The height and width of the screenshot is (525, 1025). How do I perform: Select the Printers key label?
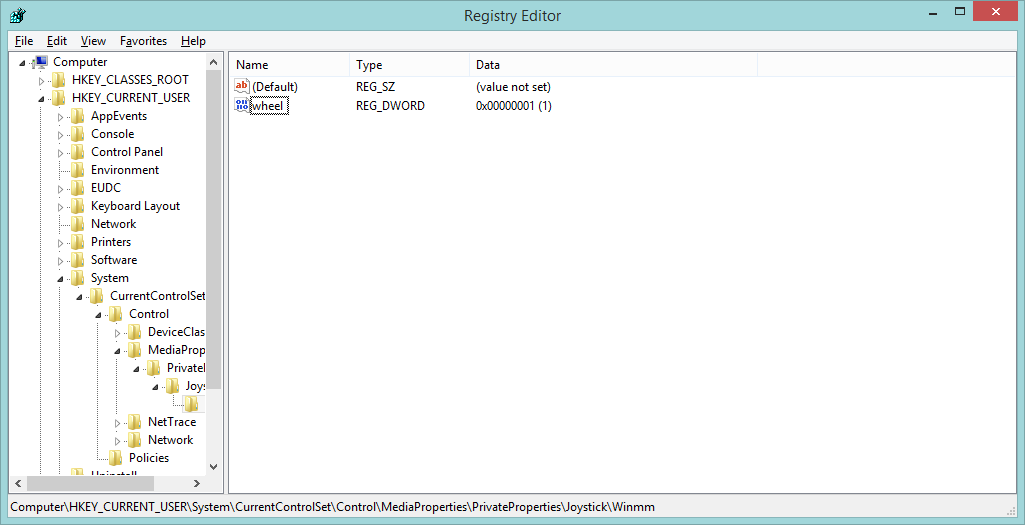(x=111, y=242)
